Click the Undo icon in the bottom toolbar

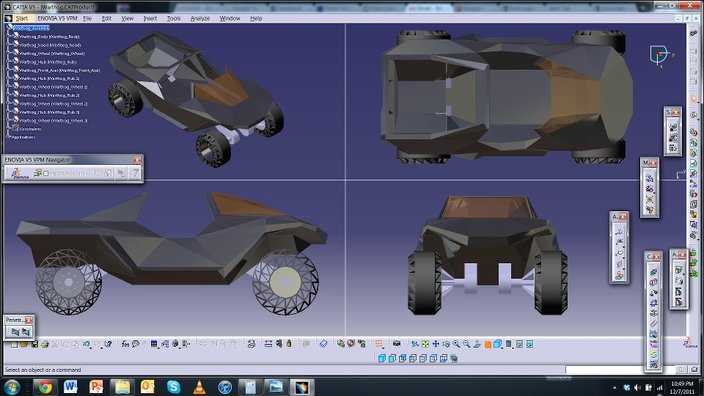point(86,344)
